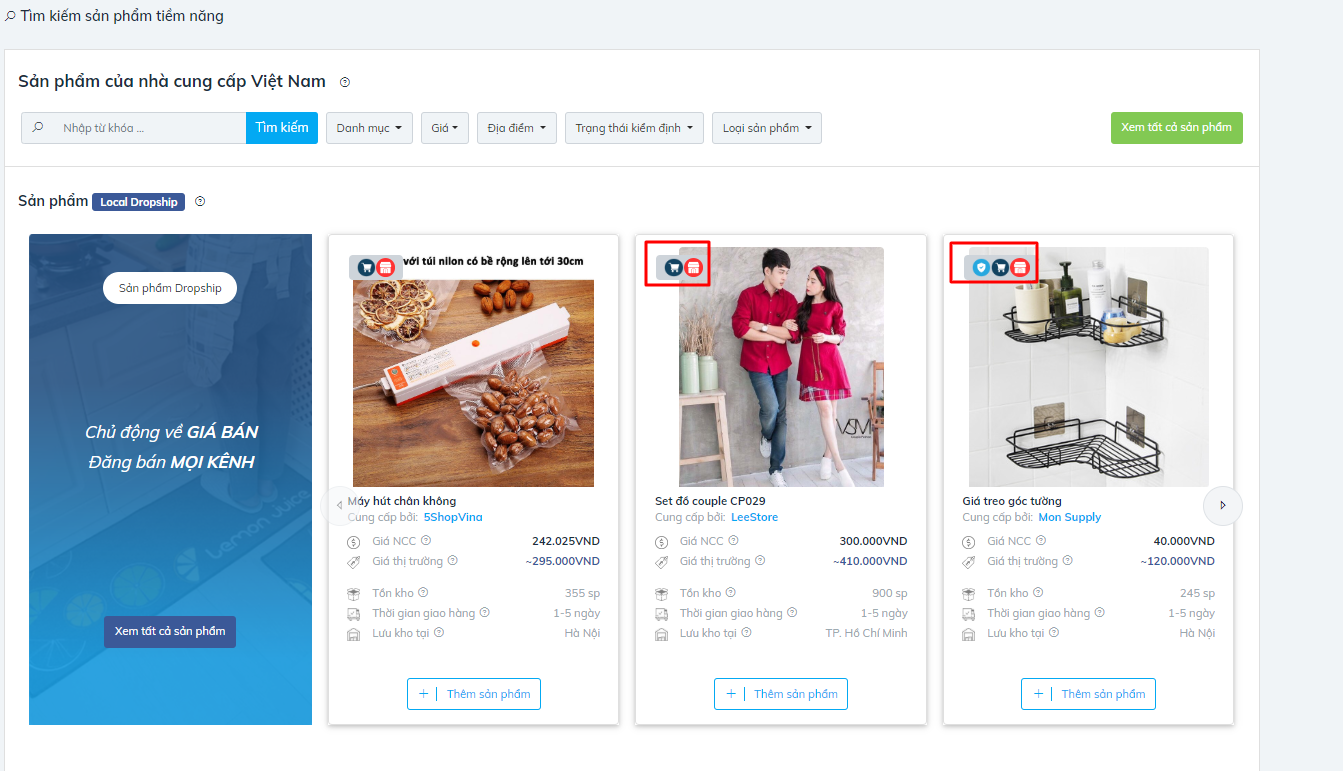Click help icon beside Tồn kho on Máy hút chân không
Image resolution: width=1343 pixels, height=771 pixels.
pyautogui.click(x=423, y=593)
